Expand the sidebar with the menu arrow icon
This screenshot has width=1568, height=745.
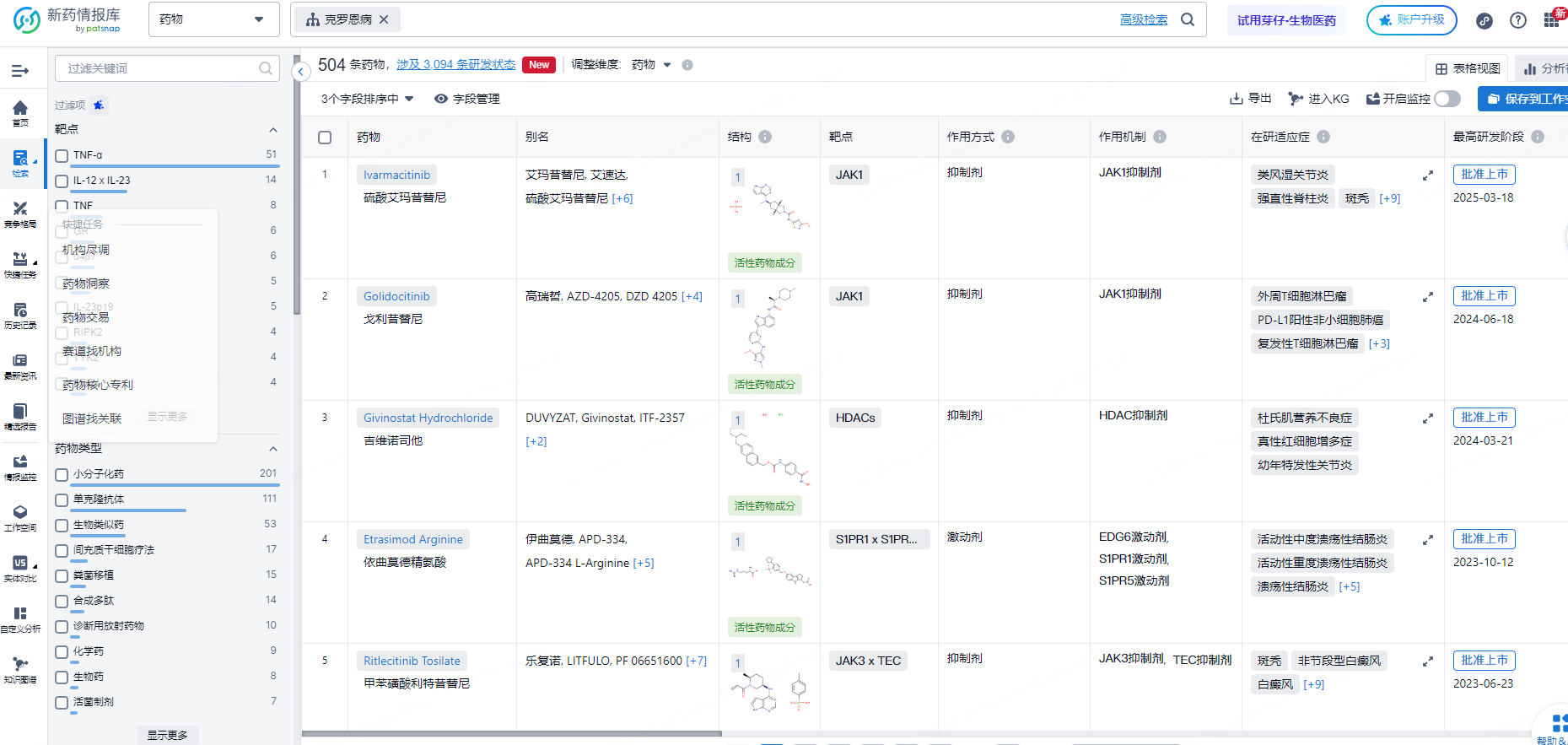pyautogui.click(x=20, y=71)
